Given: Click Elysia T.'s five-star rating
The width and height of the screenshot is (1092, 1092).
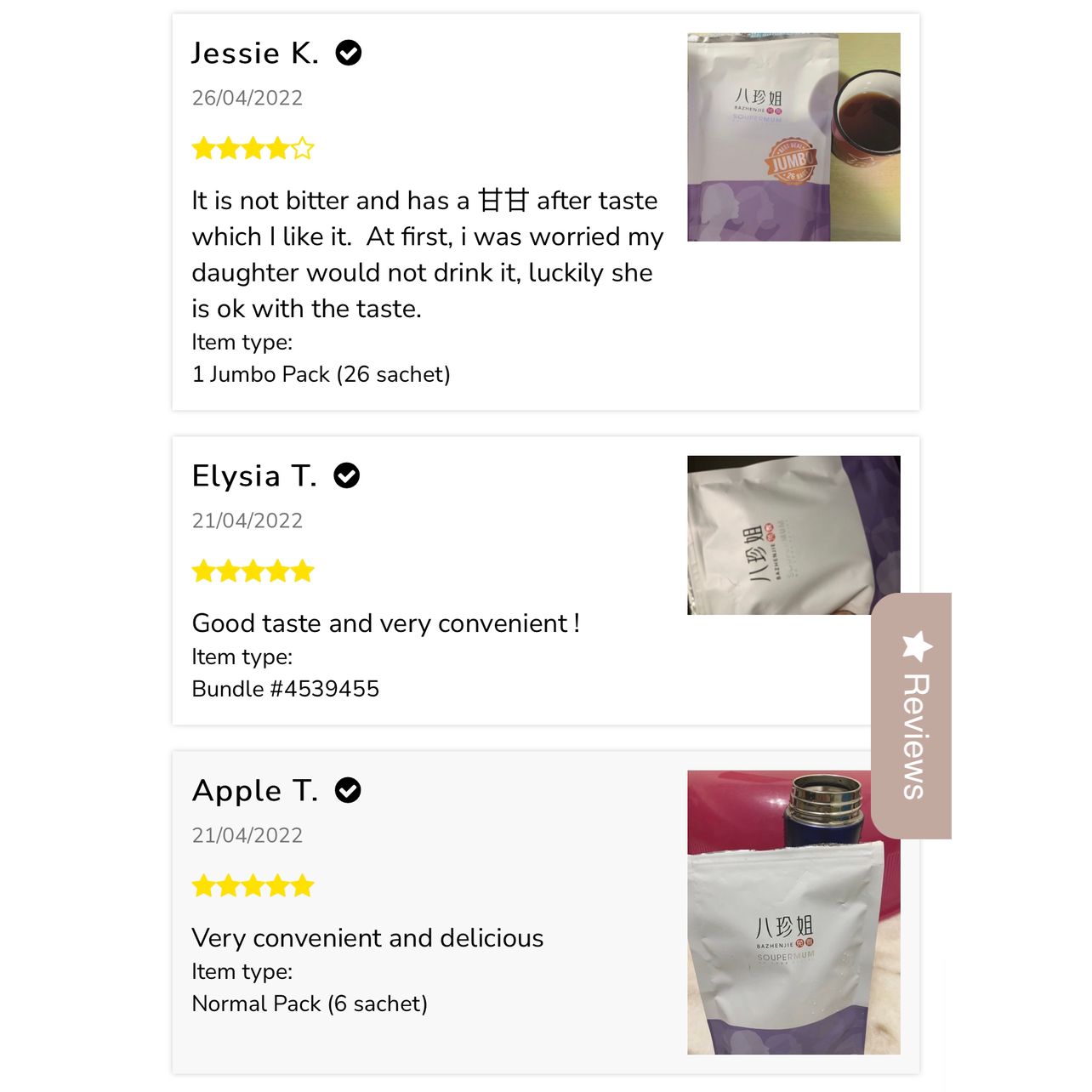Looking at the screenshot, I should (253, 571).
